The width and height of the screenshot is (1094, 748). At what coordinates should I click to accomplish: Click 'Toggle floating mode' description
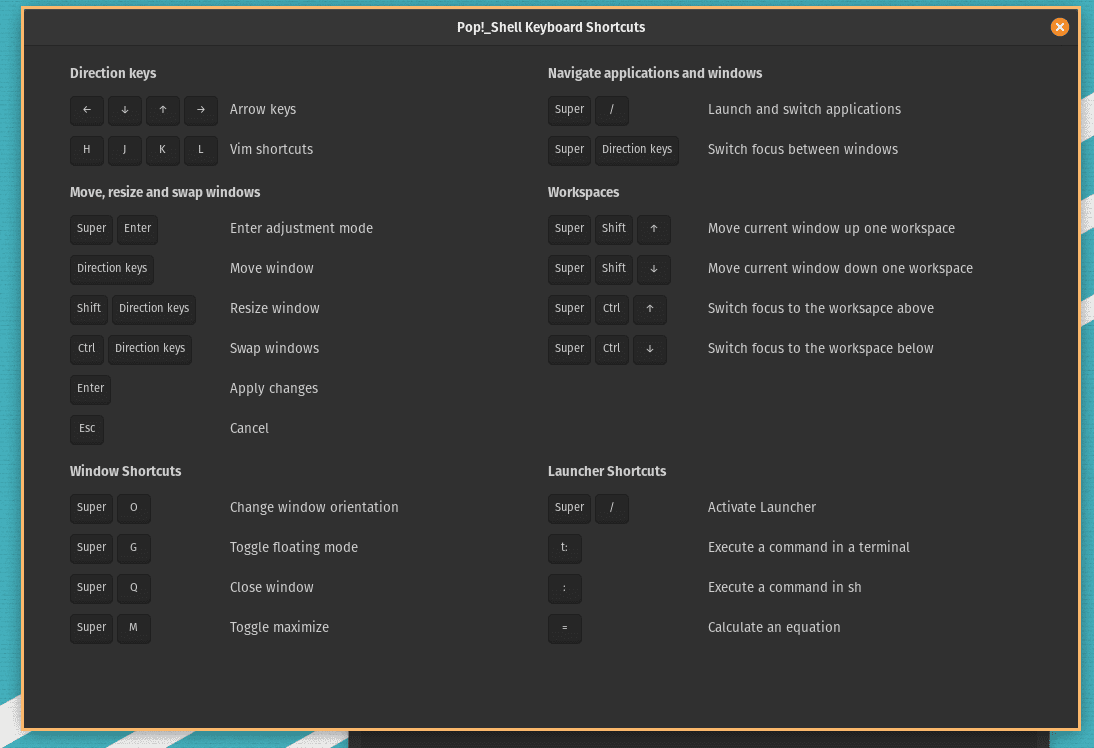294,548
